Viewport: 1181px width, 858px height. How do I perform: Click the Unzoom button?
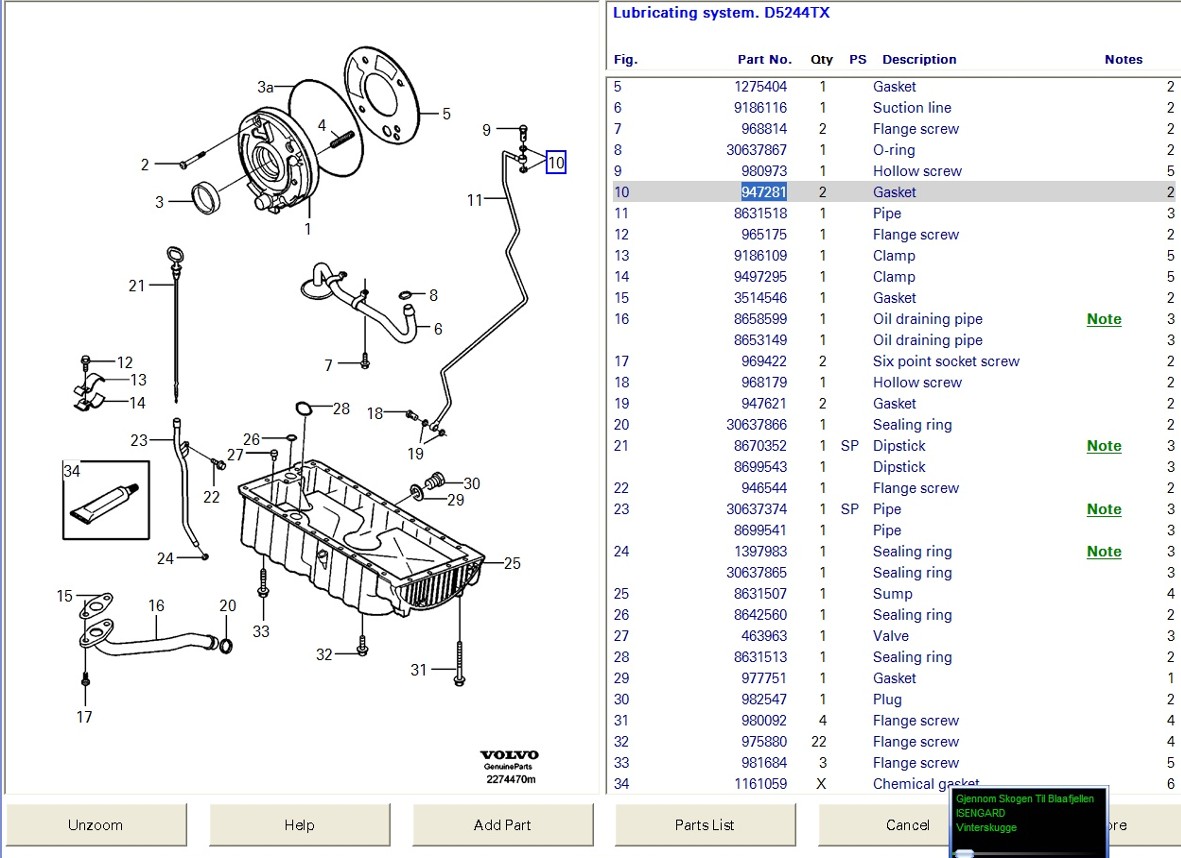(x=96, y=825)
